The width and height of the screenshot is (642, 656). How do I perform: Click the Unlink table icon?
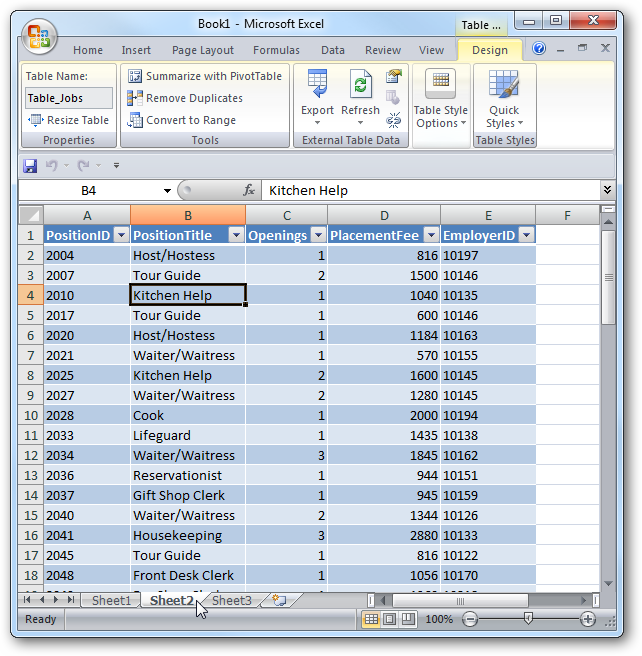[394, 120]
